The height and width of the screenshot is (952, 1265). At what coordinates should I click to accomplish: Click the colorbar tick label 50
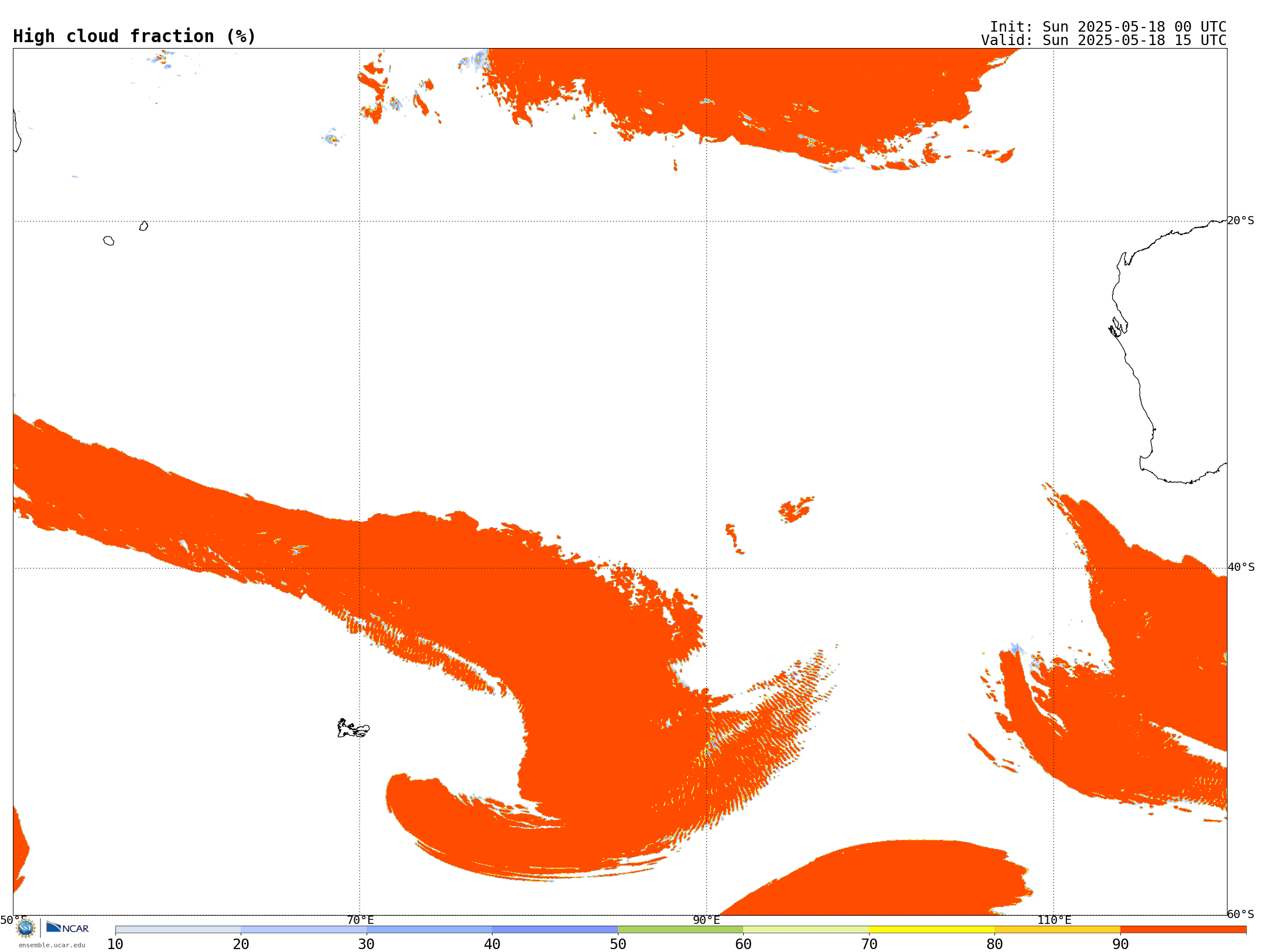click(618, 944)
